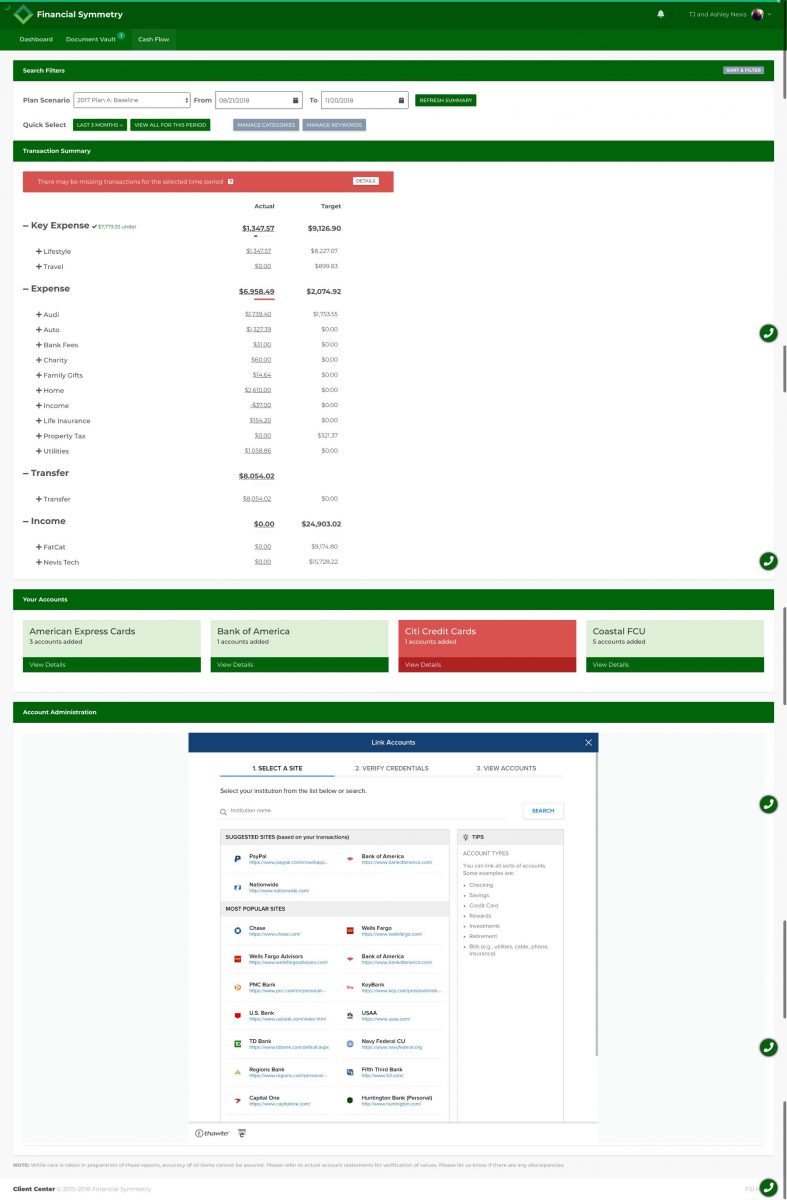Collapse the Income section
787x1200 pixels.
click(x=26, y=522)
